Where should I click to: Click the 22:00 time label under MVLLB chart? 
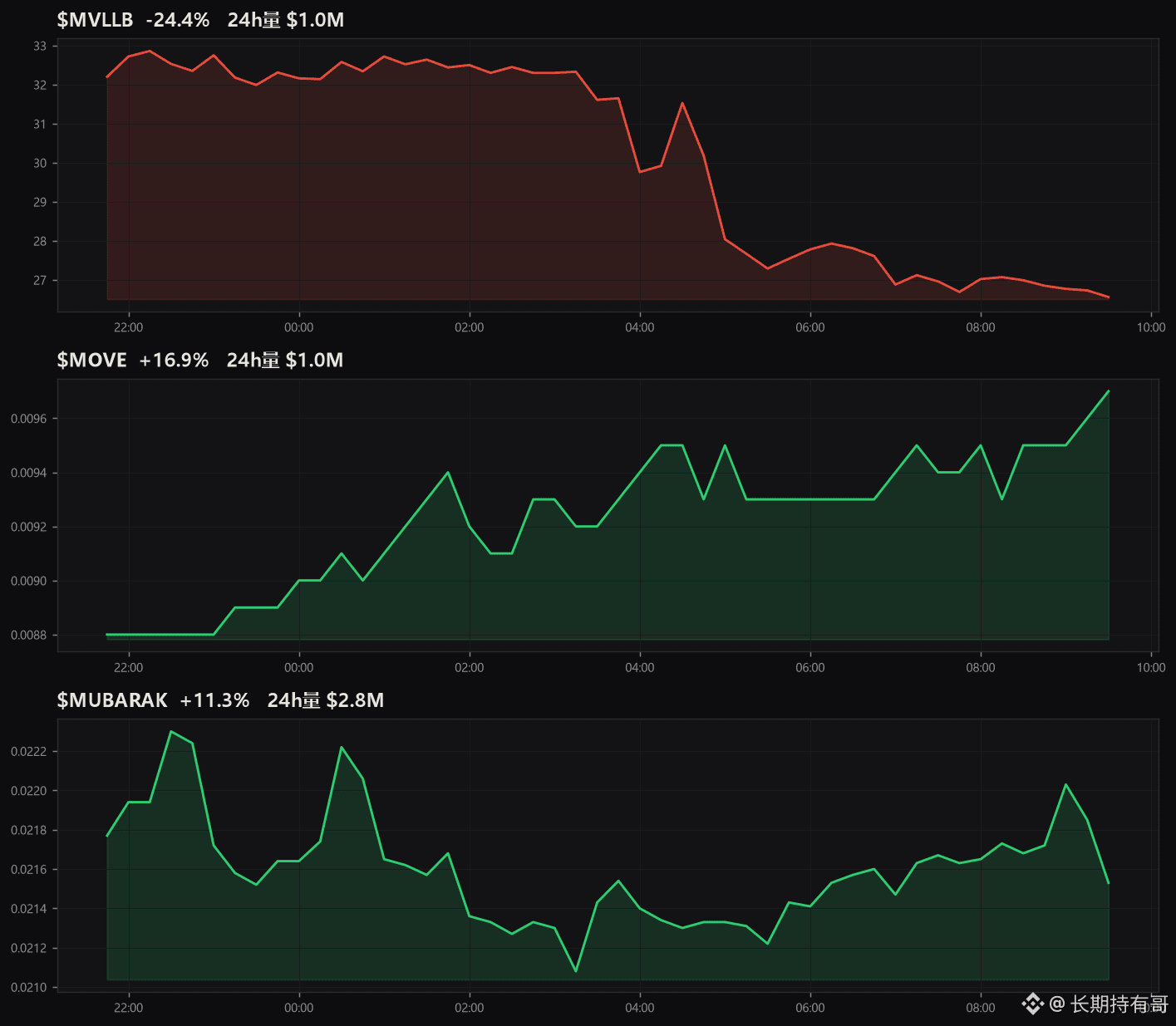(129, 327)
